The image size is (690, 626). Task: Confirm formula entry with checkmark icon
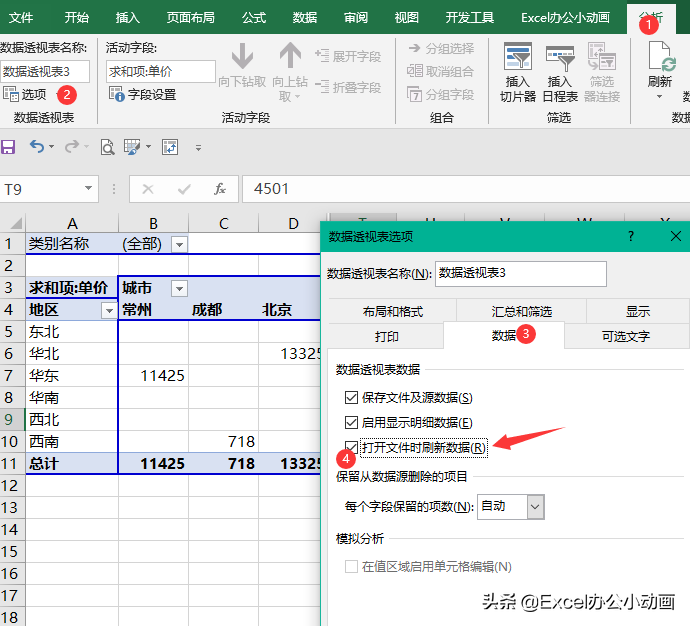[x=184, y=189]
